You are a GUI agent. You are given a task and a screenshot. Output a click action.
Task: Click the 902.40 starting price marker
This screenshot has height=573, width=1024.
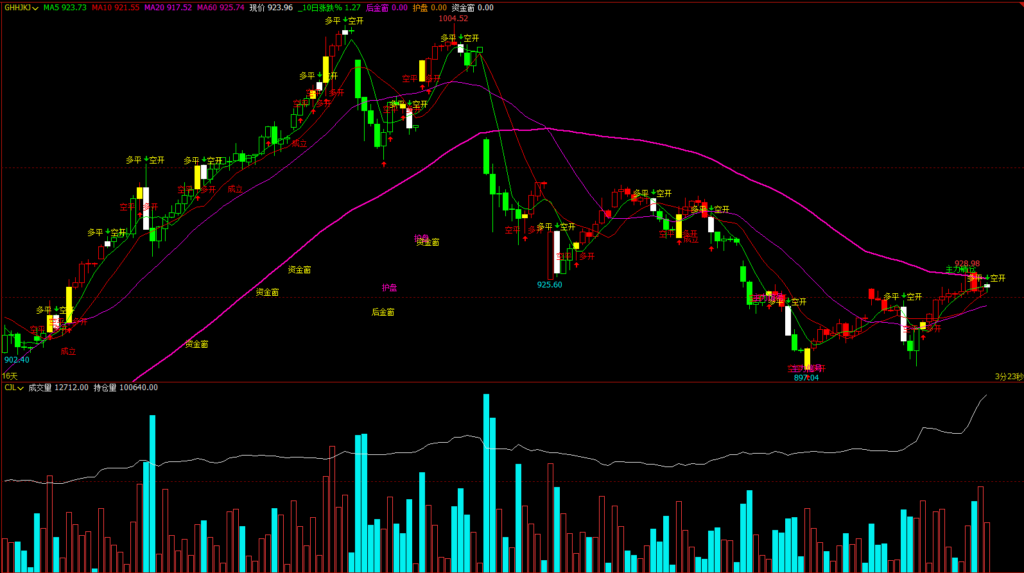16,359
